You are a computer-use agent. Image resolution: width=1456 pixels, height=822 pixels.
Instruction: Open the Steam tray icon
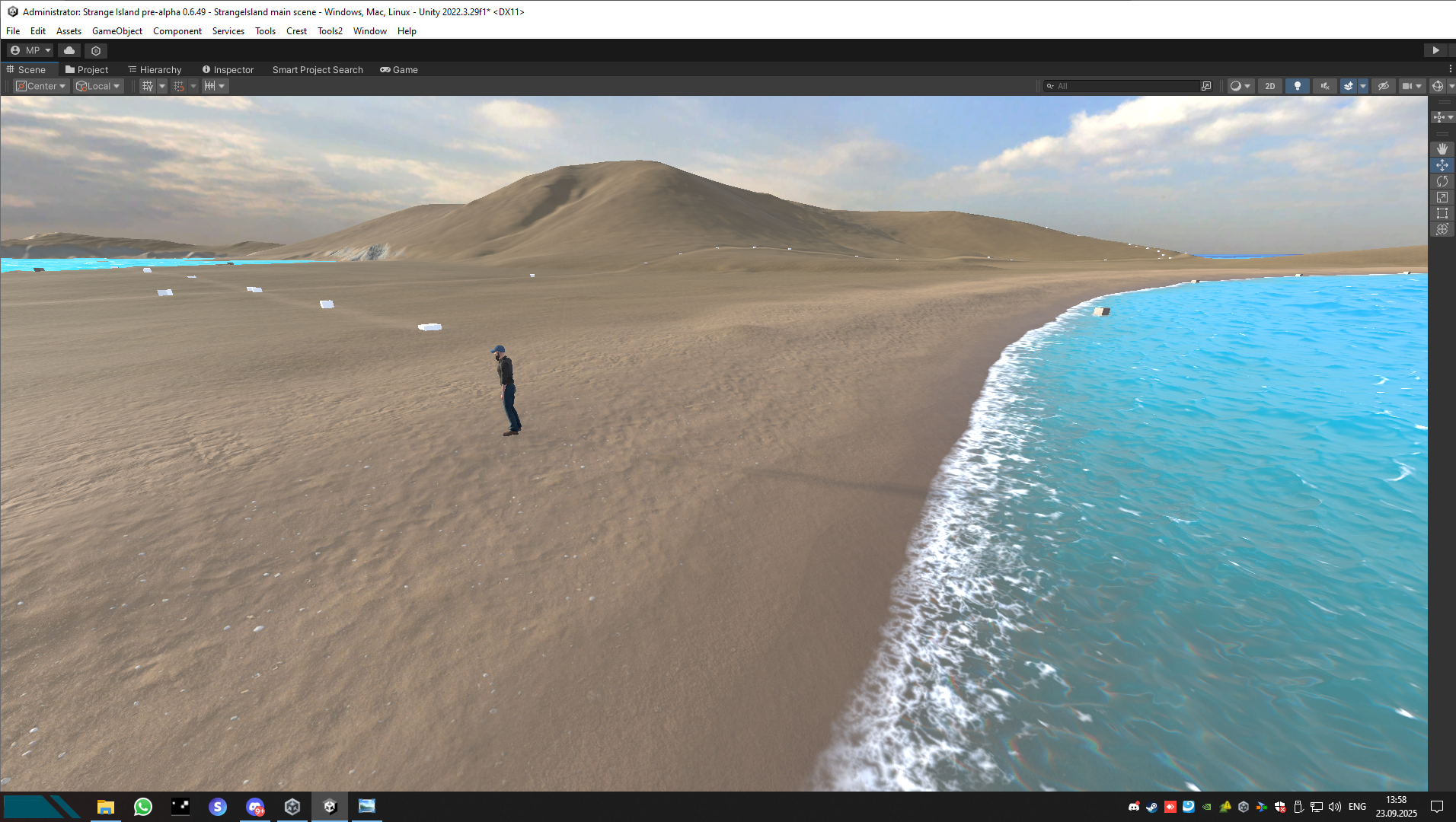1152,807
